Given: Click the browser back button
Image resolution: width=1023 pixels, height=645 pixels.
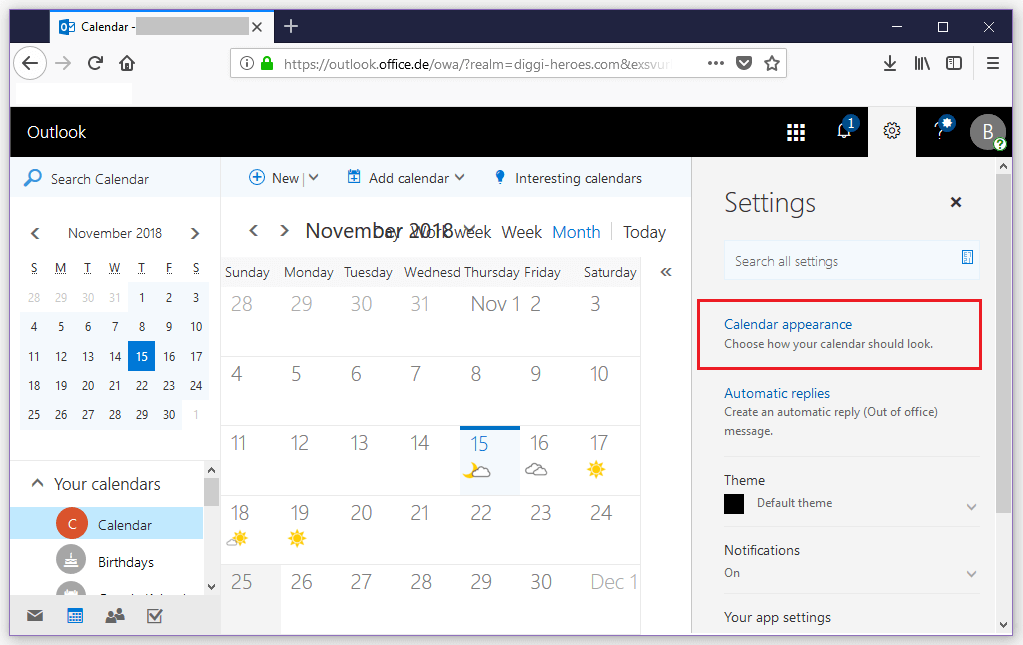Looking at the screenshot, I should [x=30, y=63].
